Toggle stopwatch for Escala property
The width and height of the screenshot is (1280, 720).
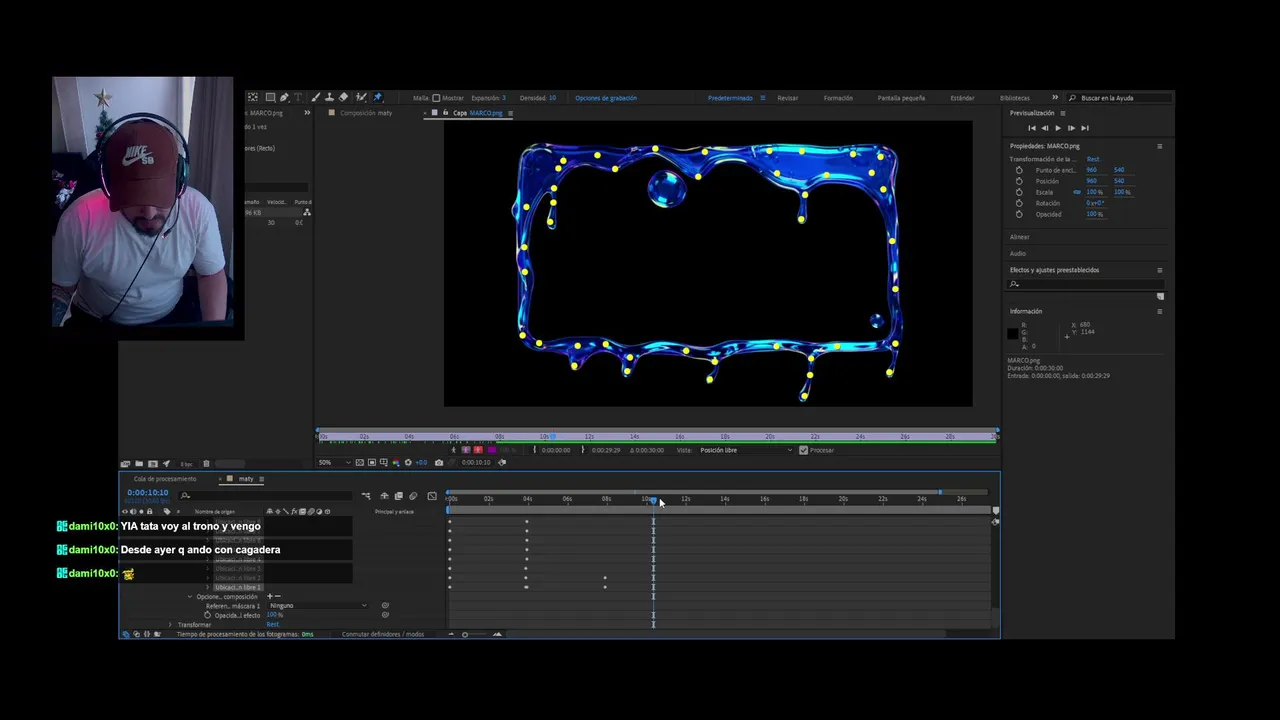1019,192
